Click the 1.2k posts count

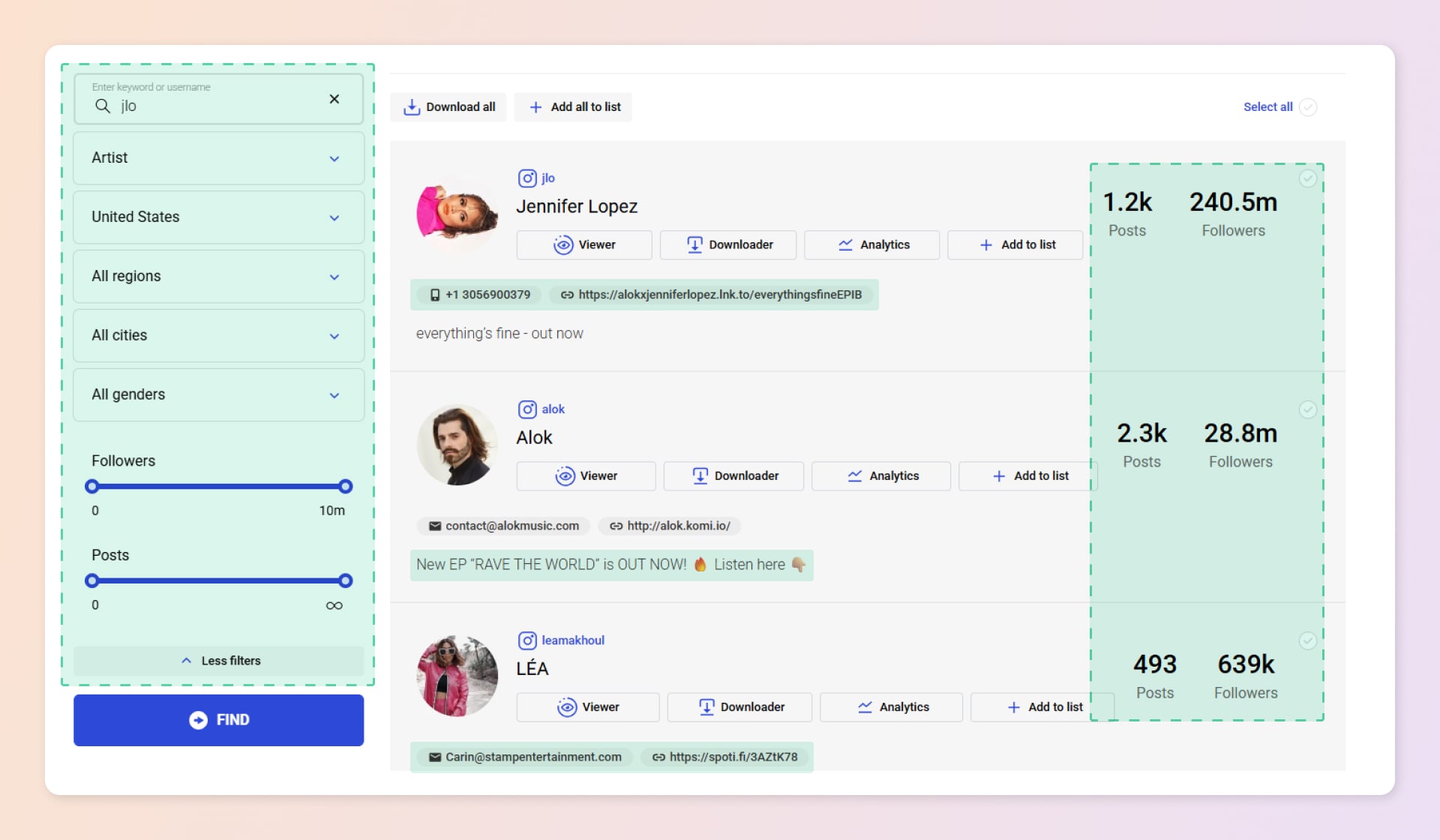(x=1127, y=202)
